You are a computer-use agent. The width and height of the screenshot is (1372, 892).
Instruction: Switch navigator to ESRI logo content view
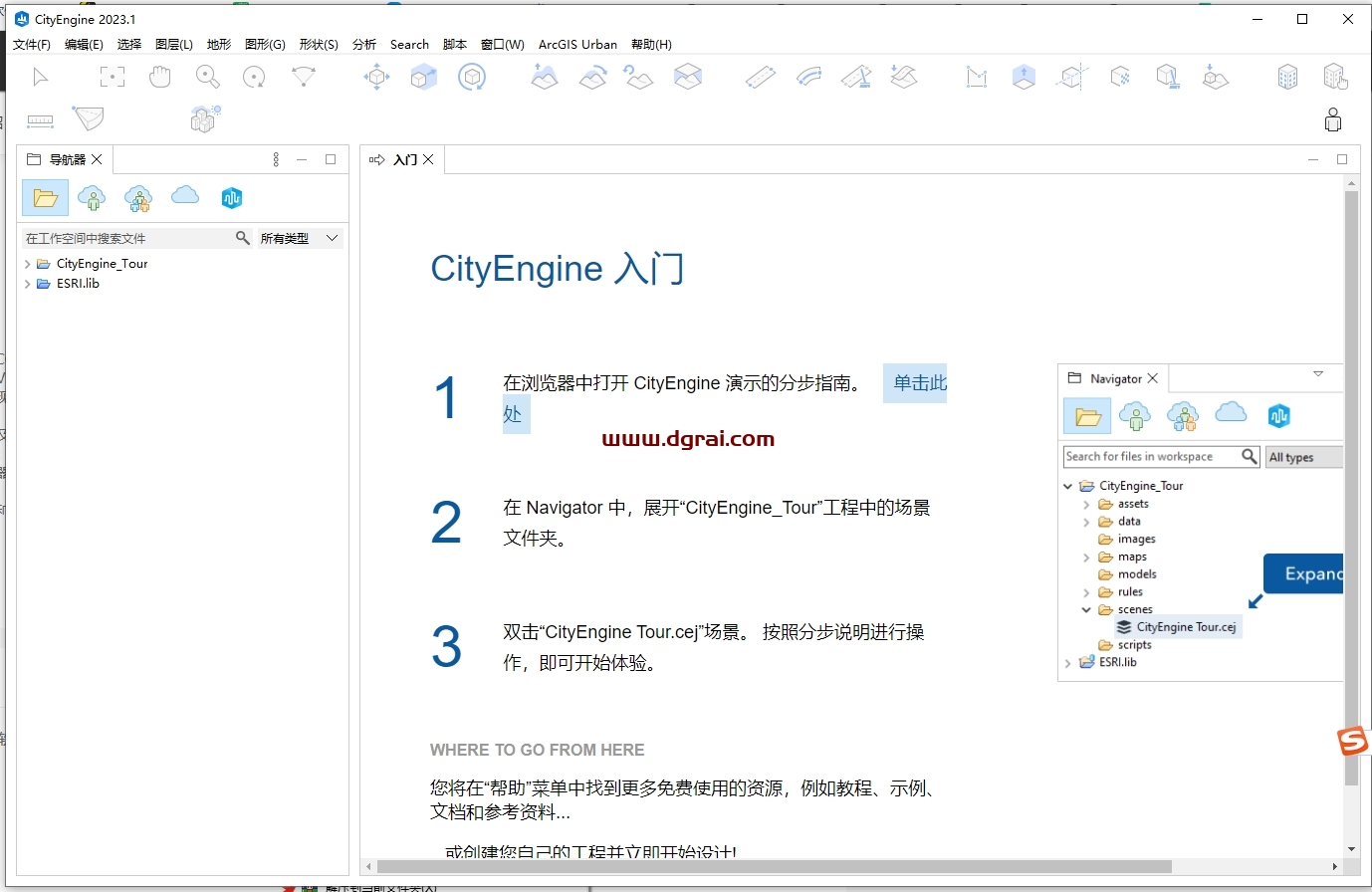(232, 198)
